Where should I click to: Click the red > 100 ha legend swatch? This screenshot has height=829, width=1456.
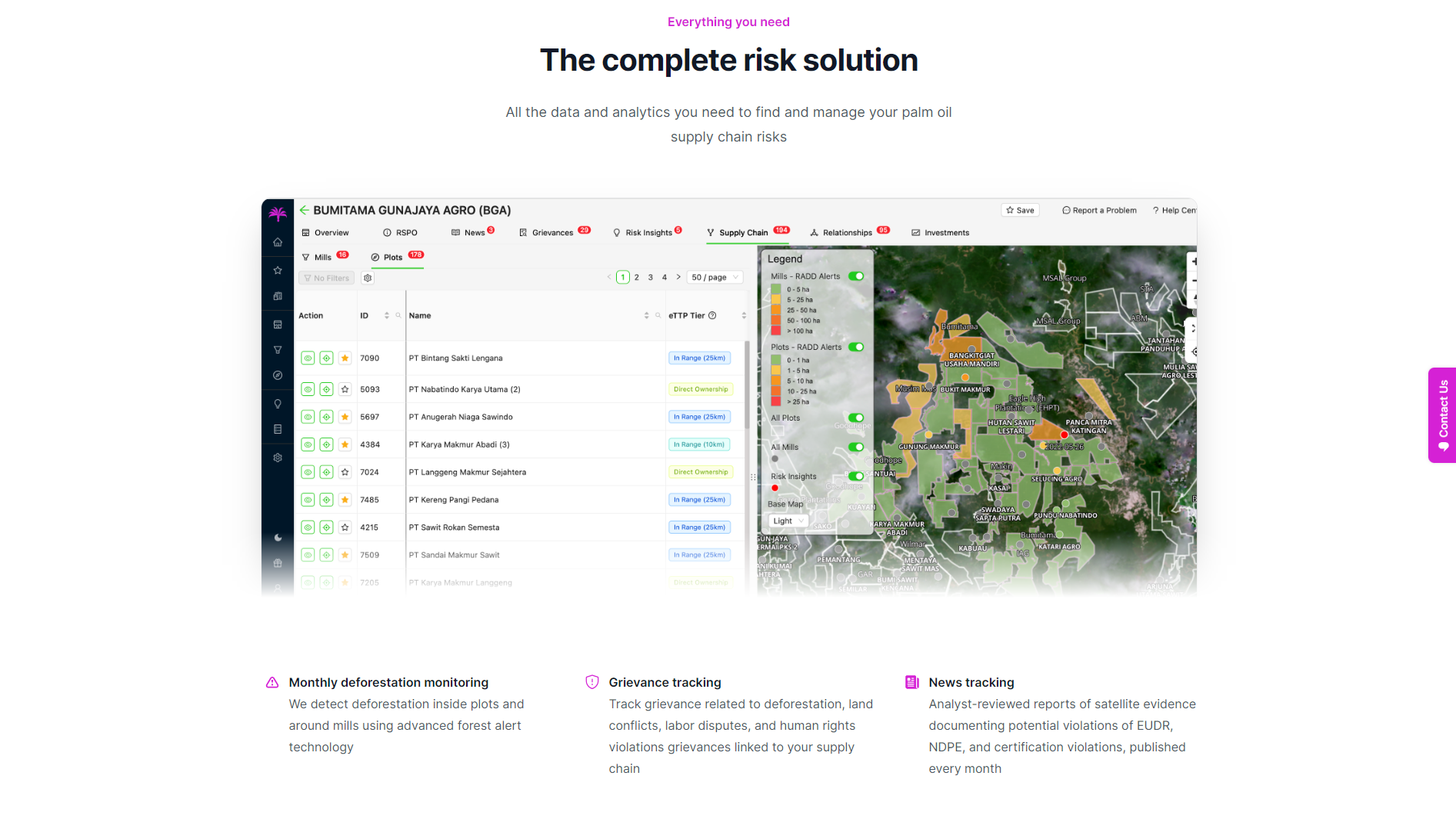click(776, 331)
